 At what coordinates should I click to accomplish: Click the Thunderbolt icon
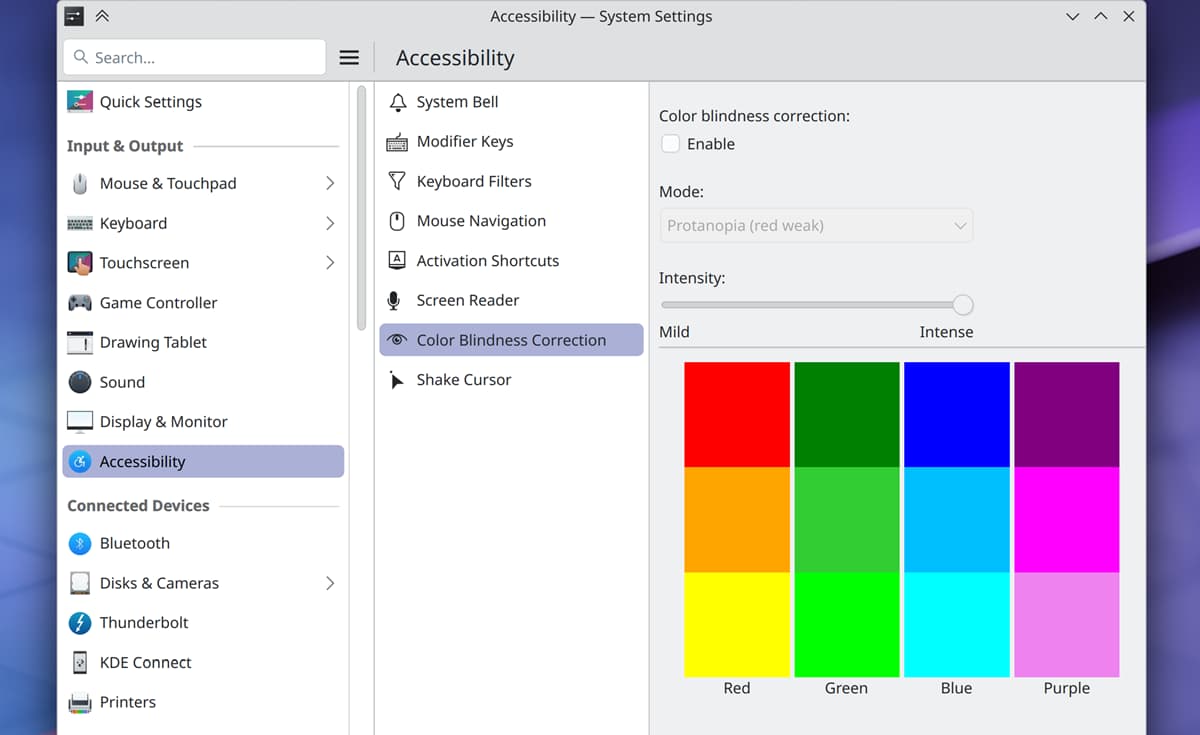coord(80,623)
